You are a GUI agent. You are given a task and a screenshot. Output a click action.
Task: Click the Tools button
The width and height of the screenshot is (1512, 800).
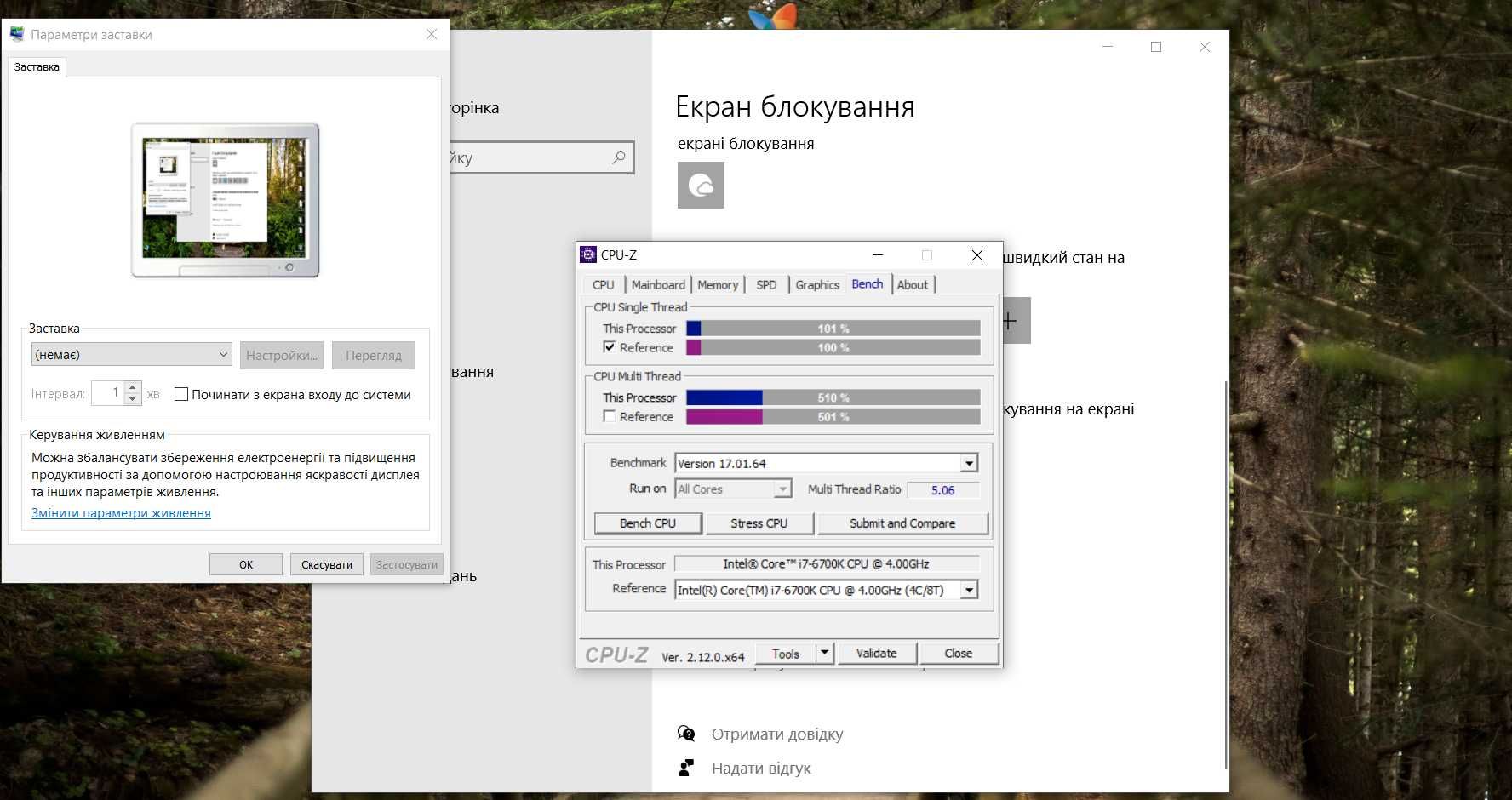[786, 654]
